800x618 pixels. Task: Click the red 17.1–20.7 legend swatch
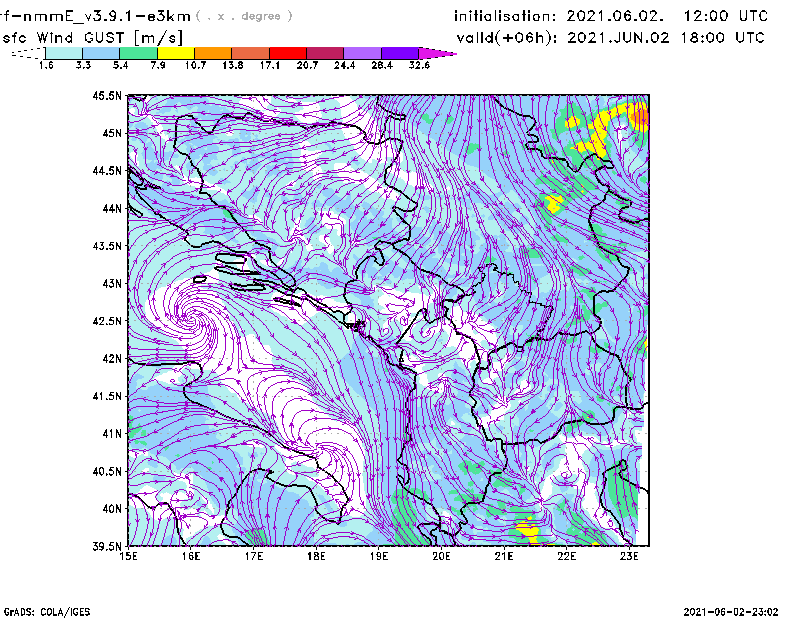288,53
